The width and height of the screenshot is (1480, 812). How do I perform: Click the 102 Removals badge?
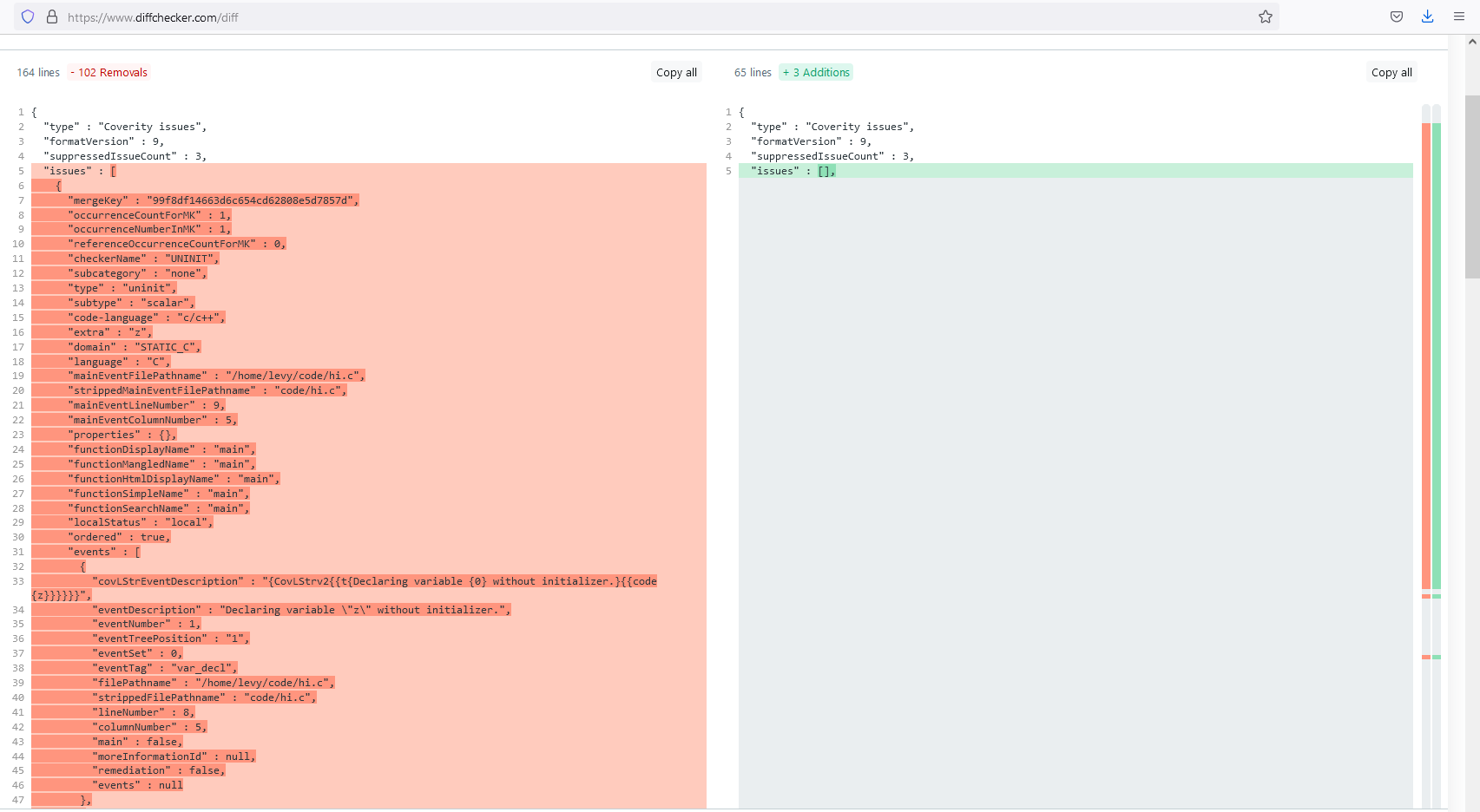pyautogui.click(x=109, y=72)
